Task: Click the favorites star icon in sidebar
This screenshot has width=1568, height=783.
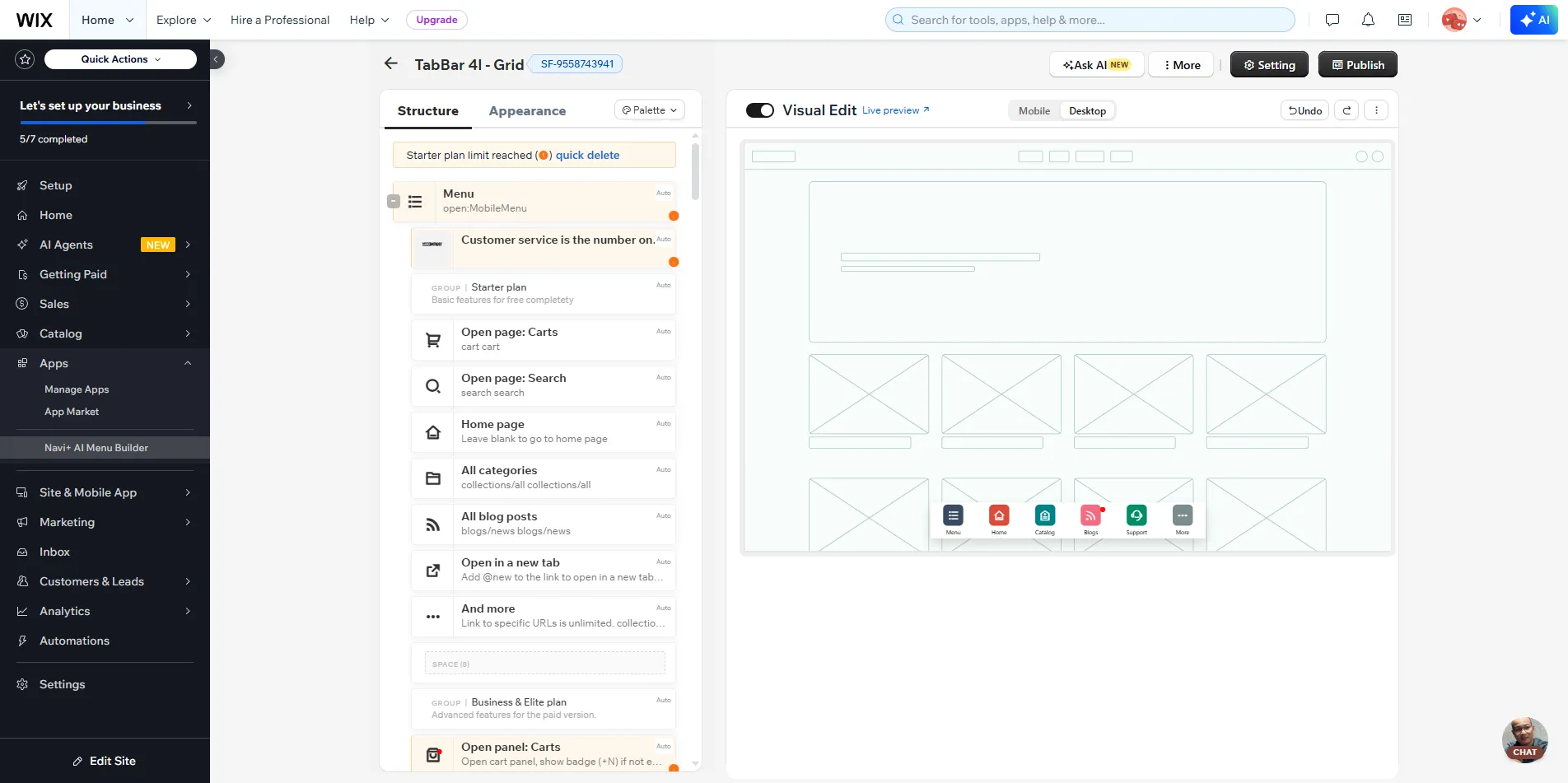Action: pos(25,59)
